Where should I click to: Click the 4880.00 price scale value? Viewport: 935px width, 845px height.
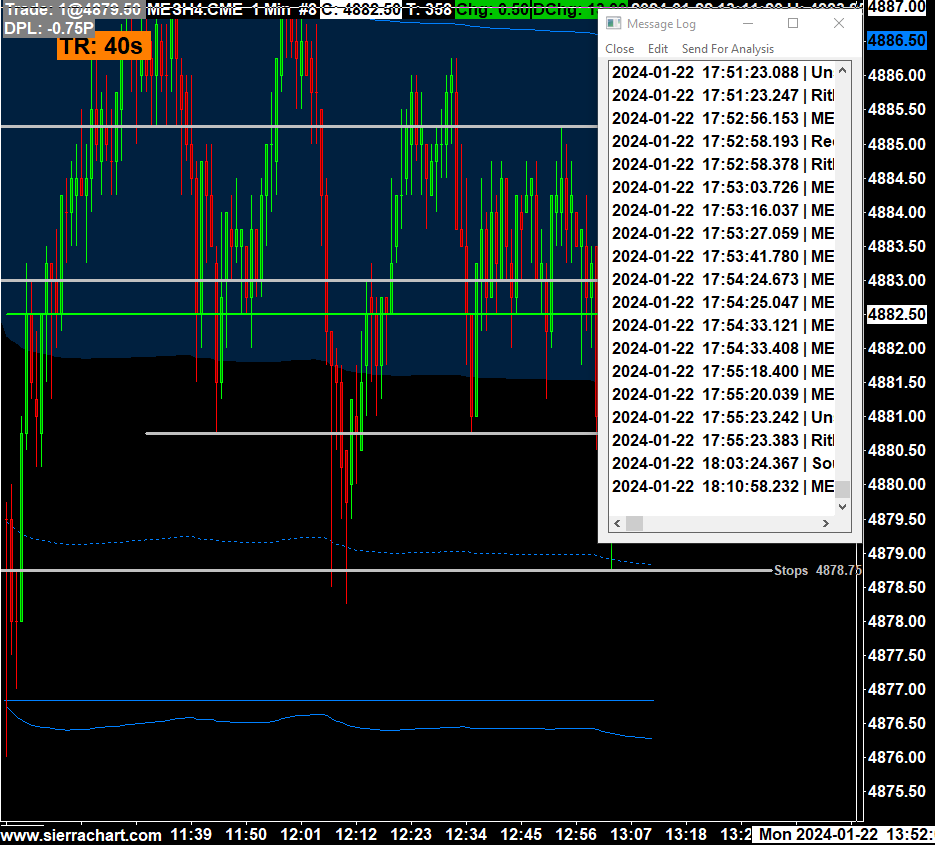pos(896,484)
